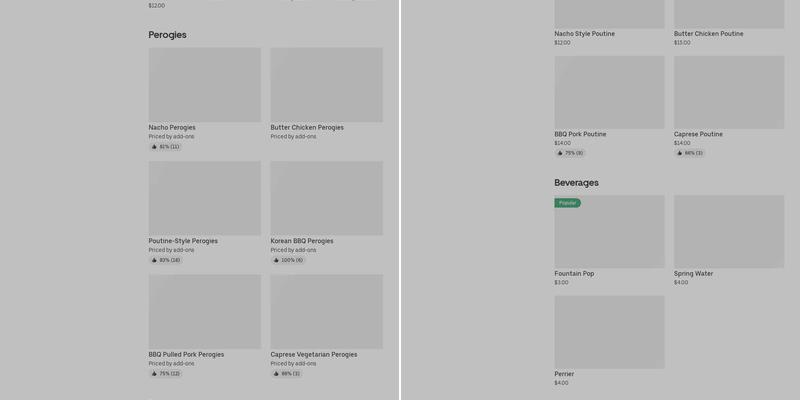800x400 pixels.
Task: Open the BBQ Pork Poutine image
Action: 609,92
